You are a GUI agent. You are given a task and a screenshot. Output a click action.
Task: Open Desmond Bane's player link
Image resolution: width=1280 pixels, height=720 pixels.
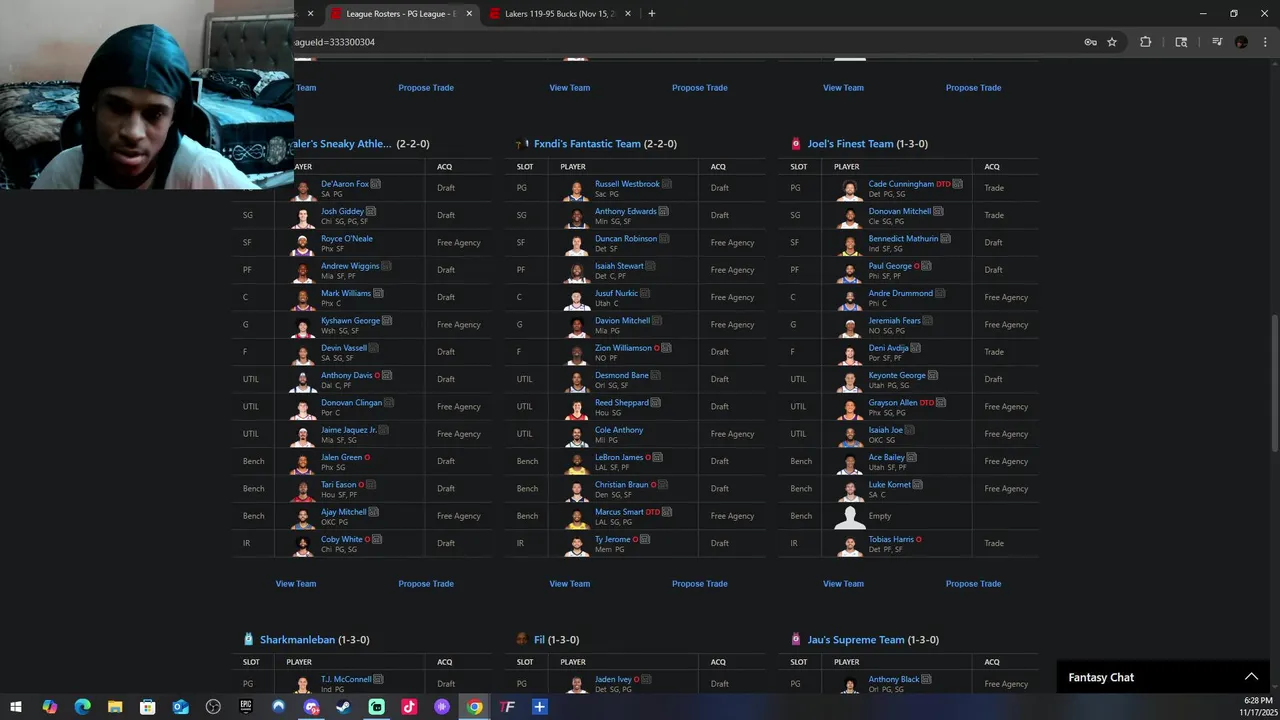622,375
